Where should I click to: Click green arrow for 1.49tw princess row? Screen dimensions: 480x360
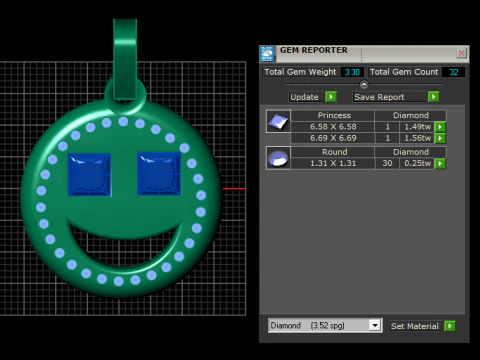pyautogui.click(x=440, y=127)
